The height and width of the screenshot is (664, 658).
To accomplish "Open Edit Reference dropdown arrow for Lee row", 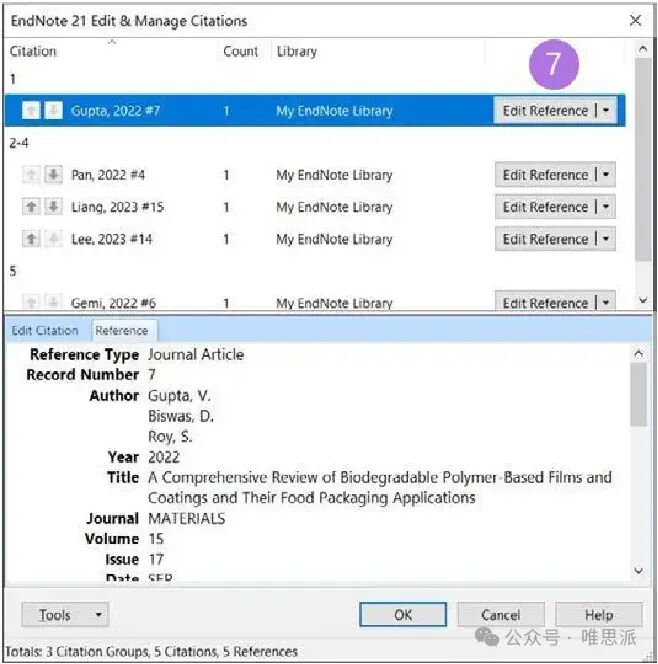I will (x=606, y=239).
